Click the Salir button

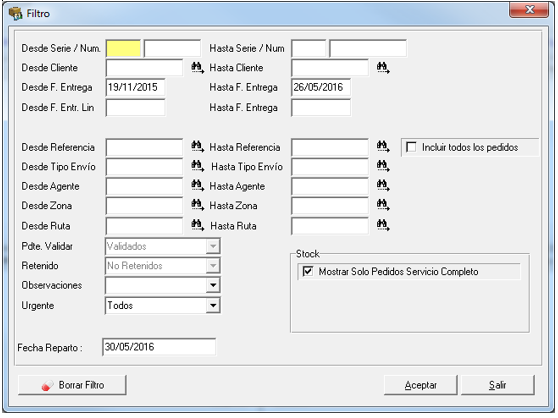498,385
